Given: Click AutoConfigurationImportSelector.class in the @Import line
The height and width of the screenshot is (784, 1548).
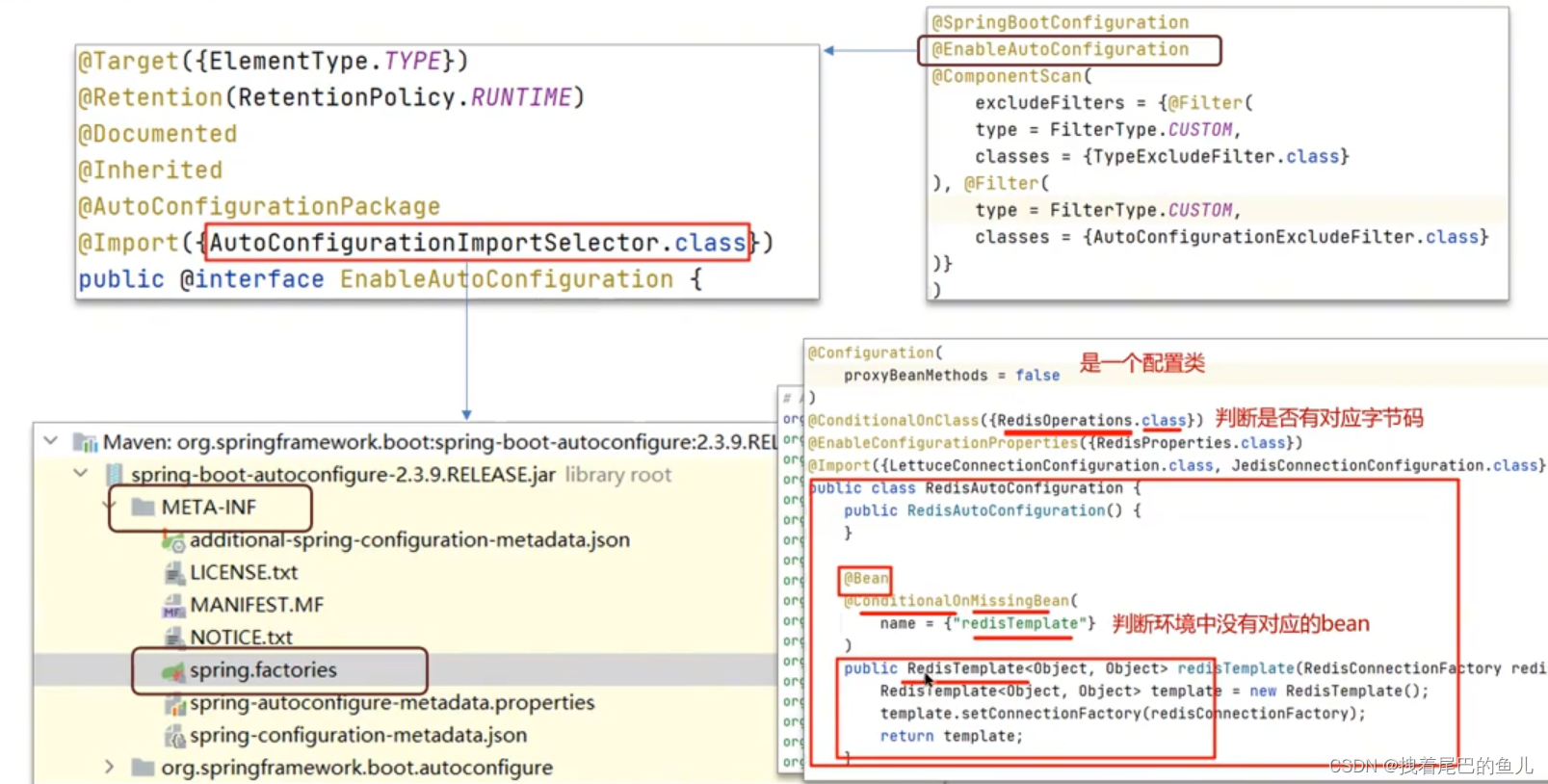Looking at the screenshot, I should (478, 243).
